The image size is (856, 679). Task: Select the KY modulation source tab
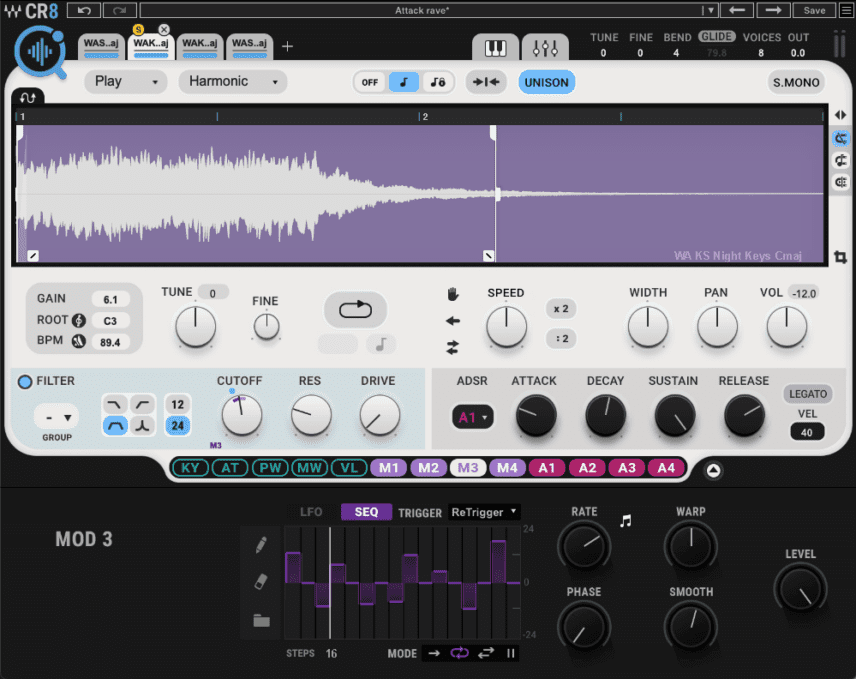pos(190,468)
